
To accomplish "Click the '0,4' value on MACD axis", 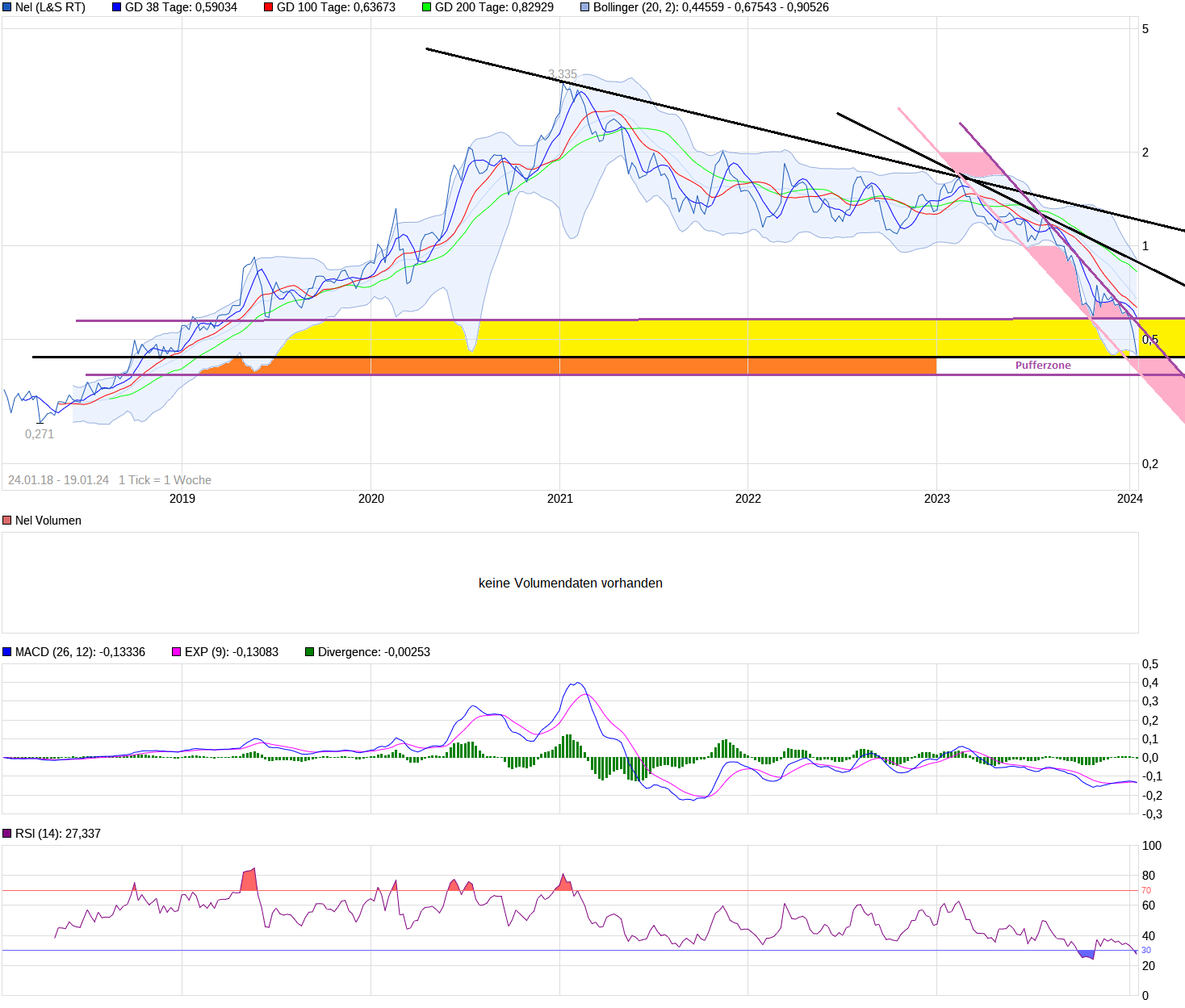I will tap(1150, 683).
